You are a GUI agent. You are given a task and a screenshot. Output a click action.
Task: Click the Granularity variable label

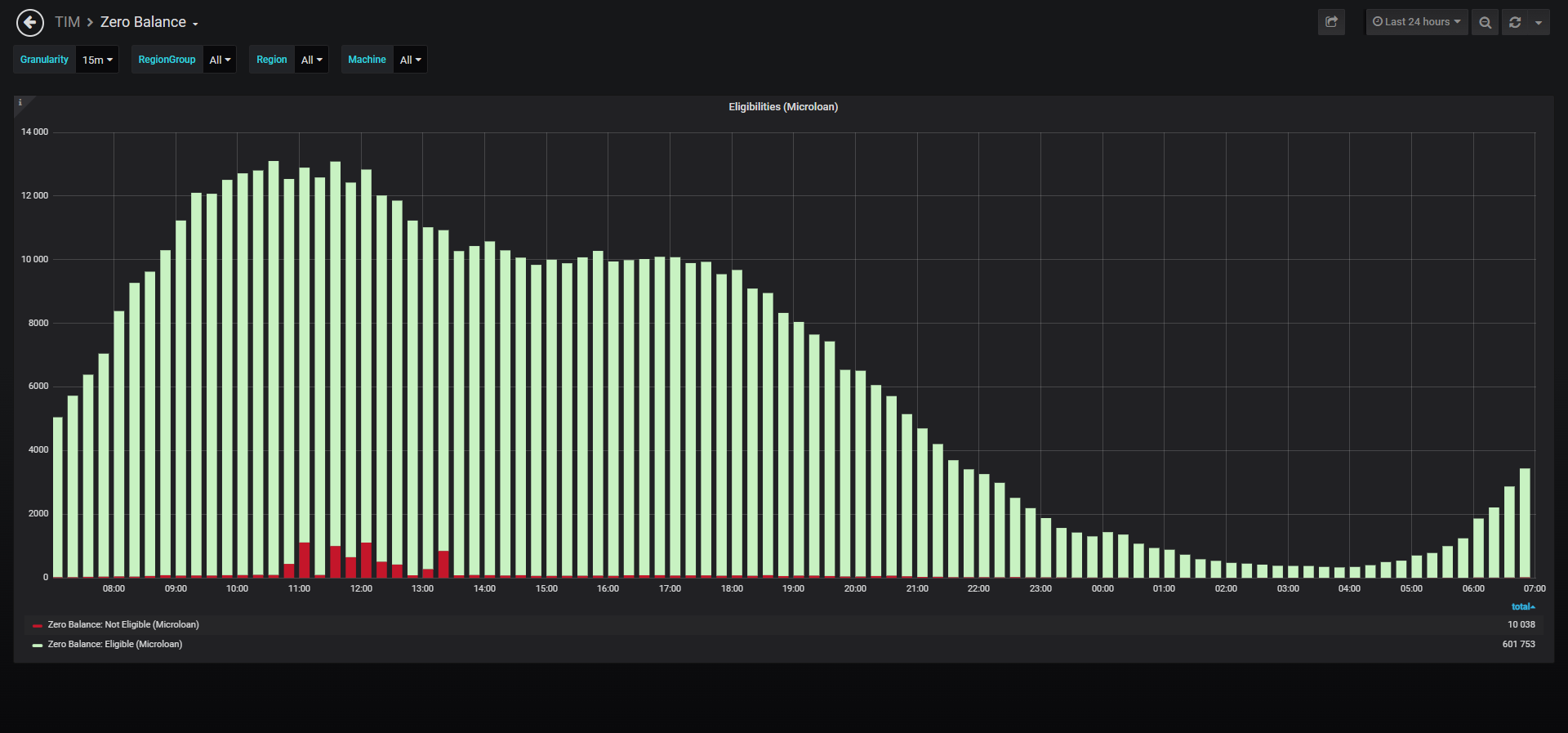point(45,60)
